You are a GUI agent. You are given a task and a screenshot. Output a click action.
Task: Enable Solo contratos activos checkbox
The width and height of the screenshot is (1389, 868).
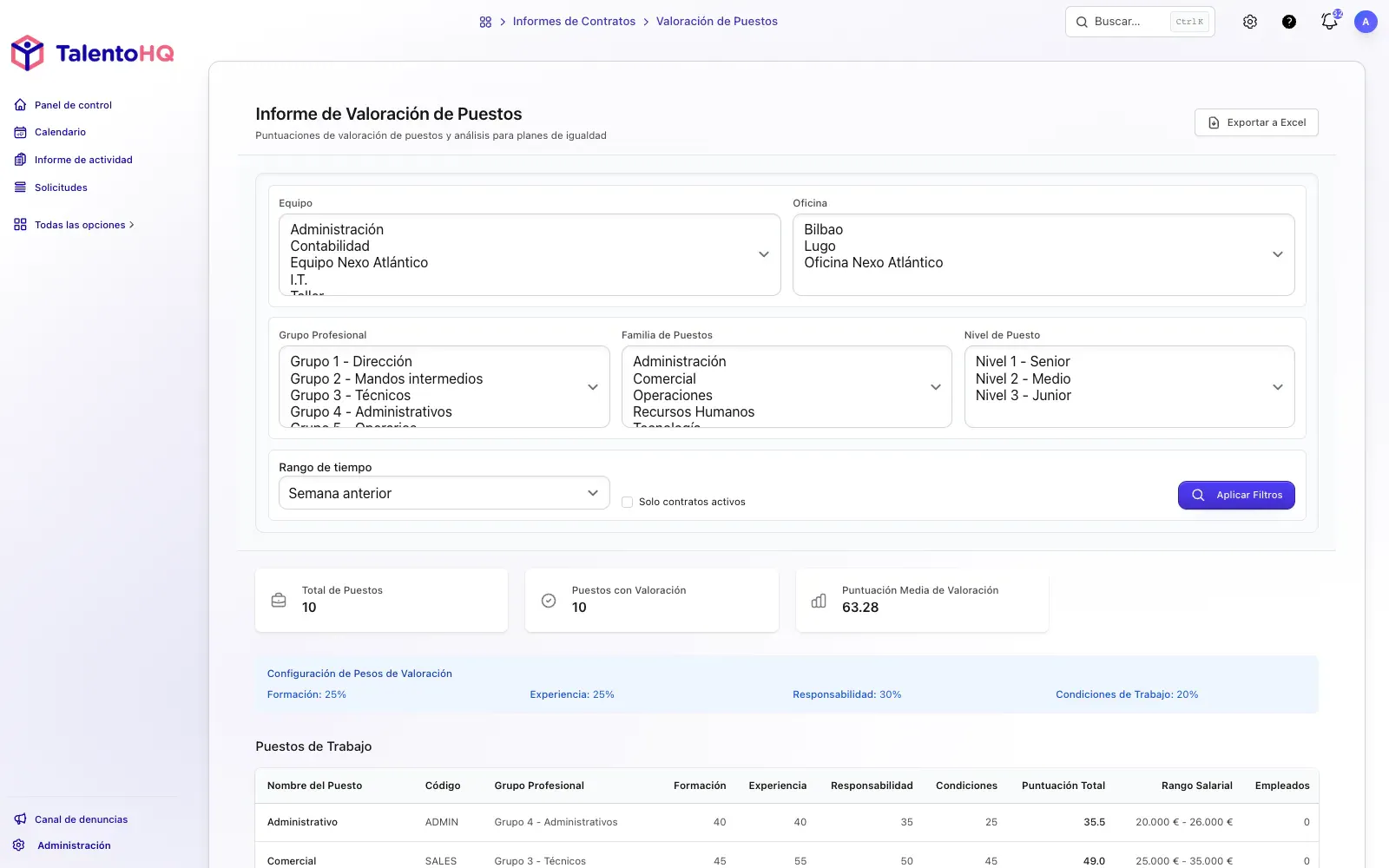coord(627,502)
